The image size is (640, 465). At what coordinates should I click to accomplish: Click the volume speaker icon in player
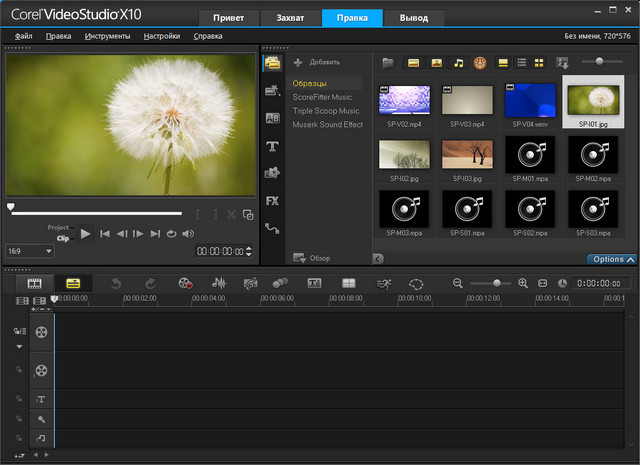[188, 234]
